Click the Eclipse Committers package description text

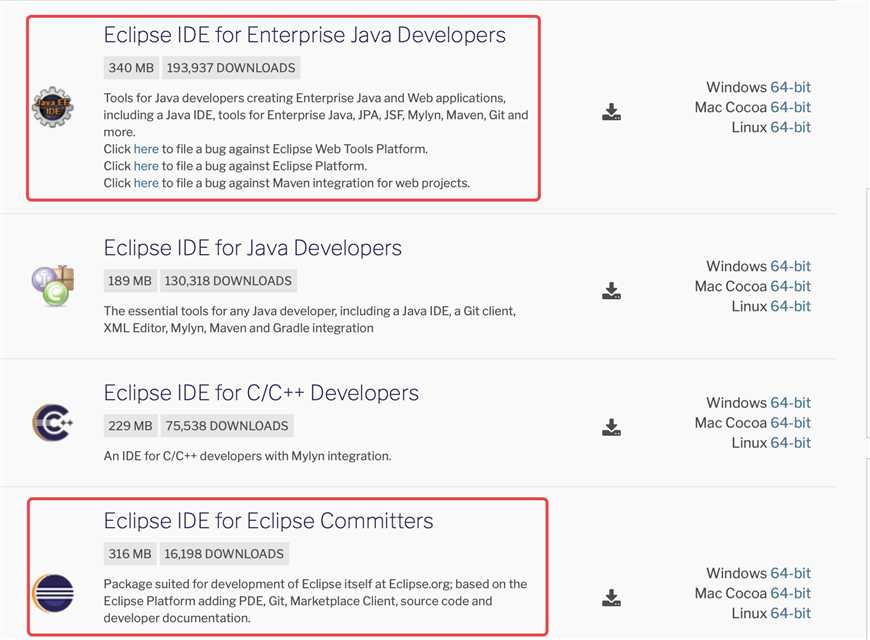point(315,601)
